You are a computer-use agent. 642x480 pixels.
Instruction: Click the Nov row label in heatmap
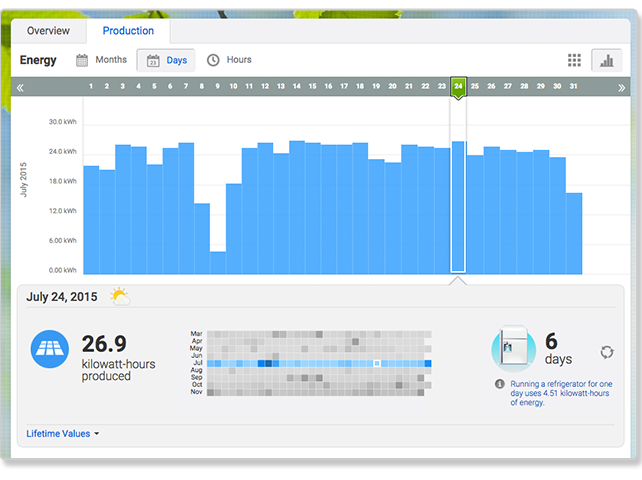tap(197, 392)
